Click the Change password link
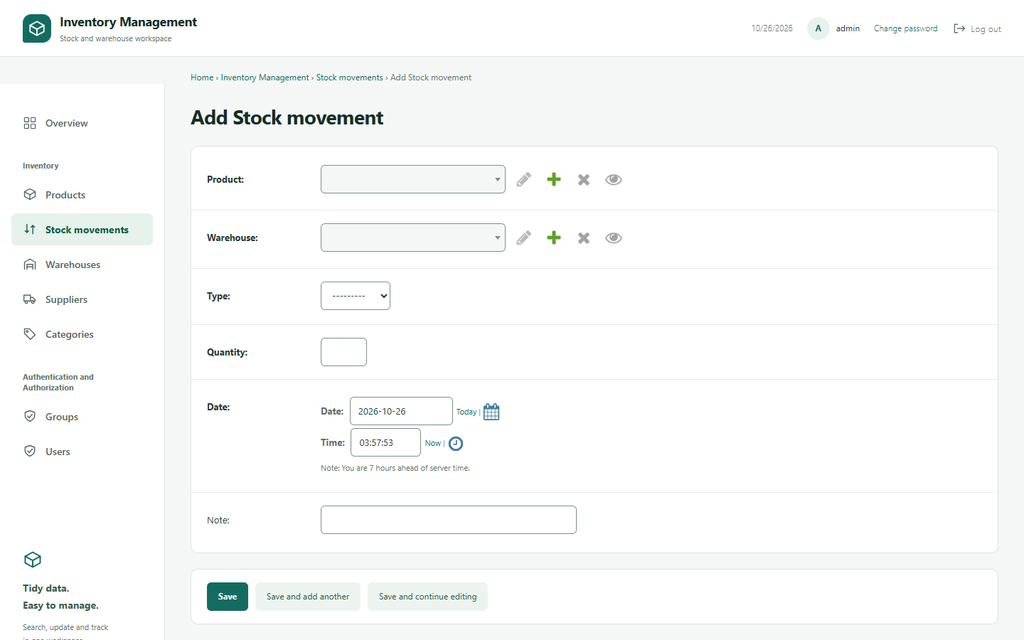 [x=905, y=29]
